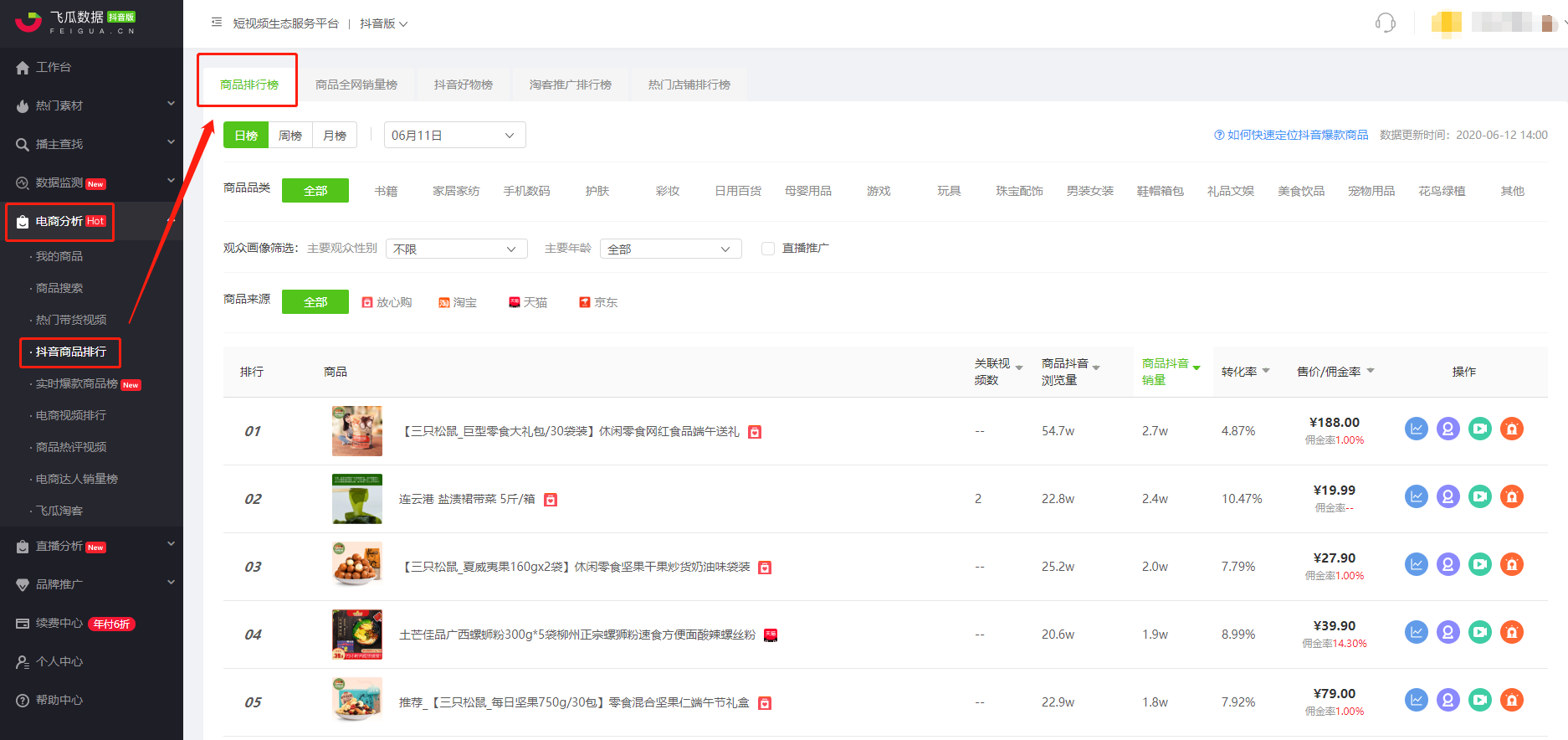Expand the 直播分析 sidebar menu
This screenshot has height=740, width=1568.
pos(91,546)
